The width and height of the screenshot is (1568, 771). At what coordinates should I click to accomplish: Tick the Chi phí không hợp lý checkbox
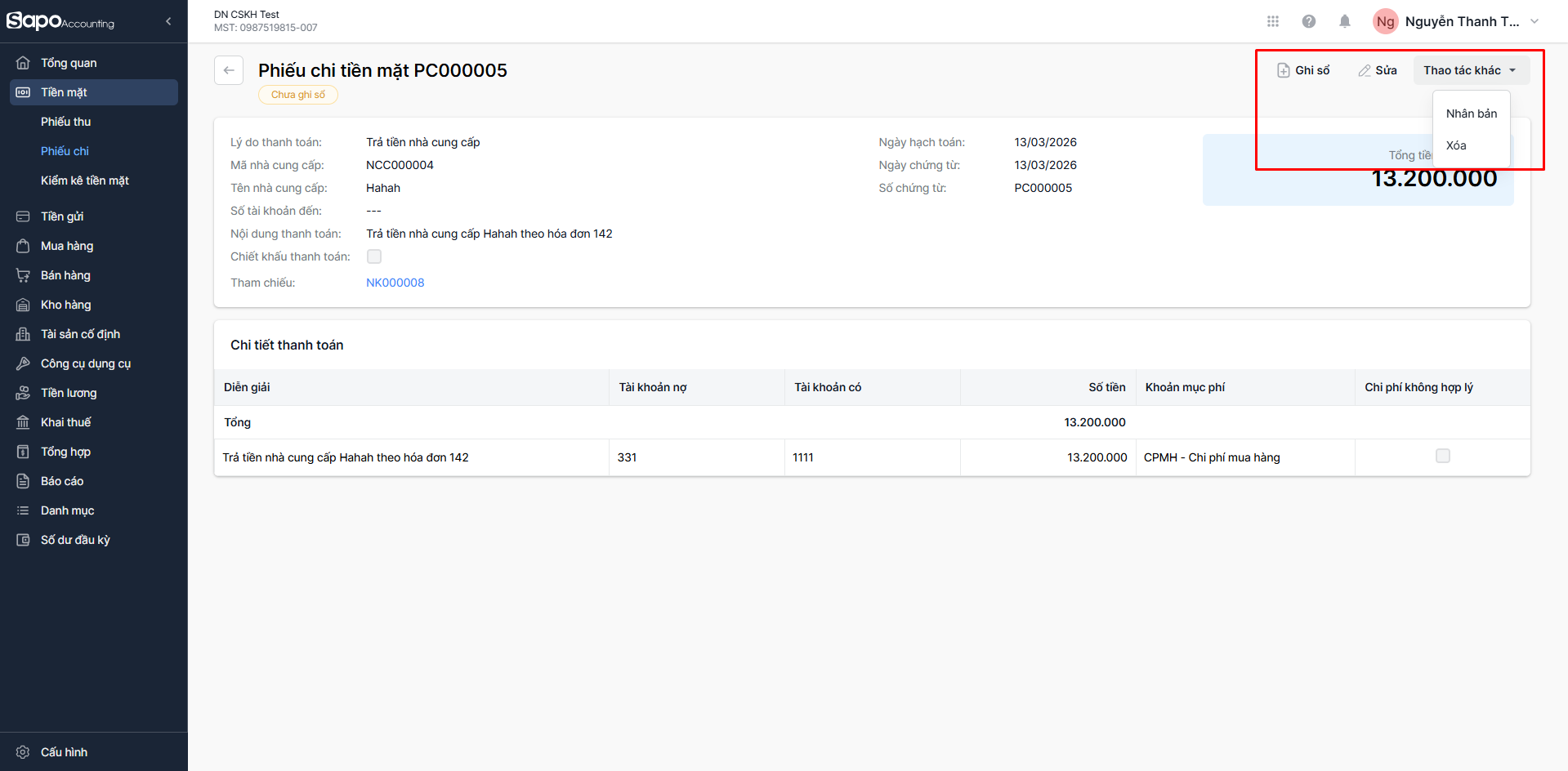[1442, 457]
